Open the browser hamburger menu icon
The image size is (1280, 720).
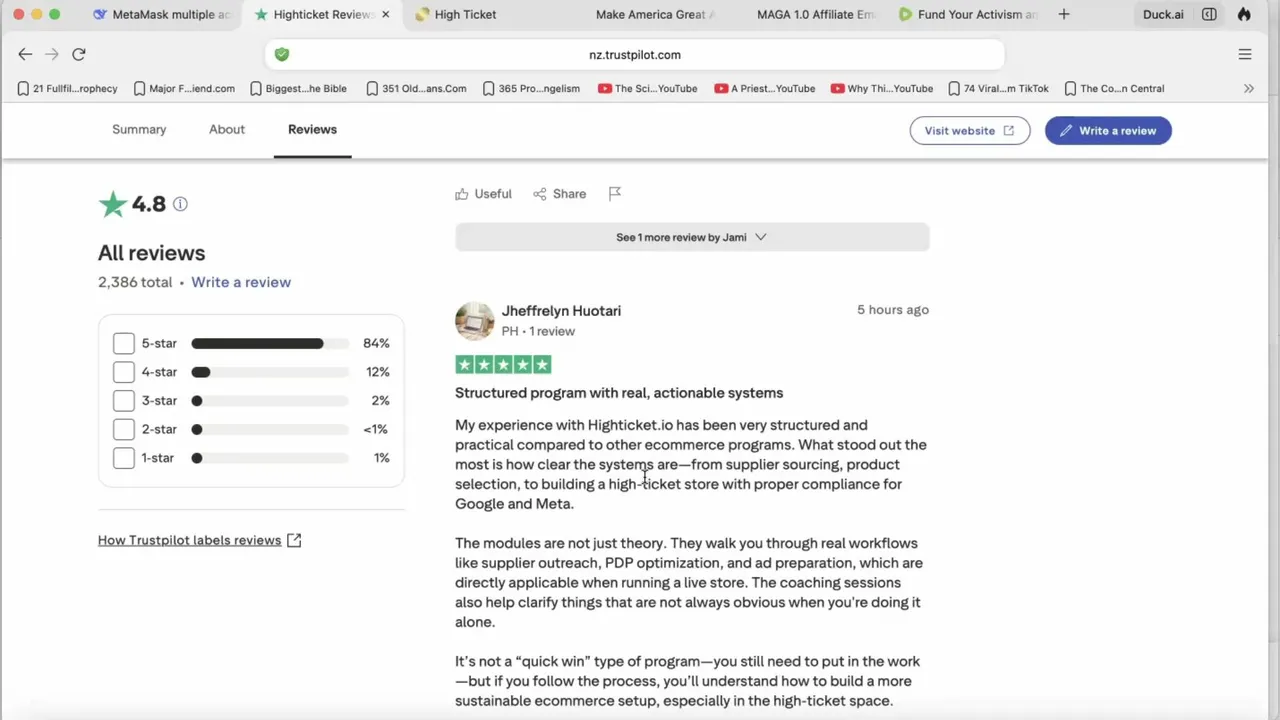click(x=1245, y=55)
